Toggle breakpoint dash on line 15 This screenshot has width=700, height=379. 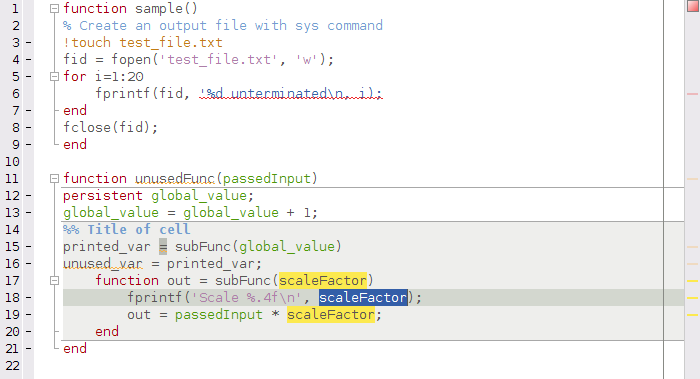(29, 246)
